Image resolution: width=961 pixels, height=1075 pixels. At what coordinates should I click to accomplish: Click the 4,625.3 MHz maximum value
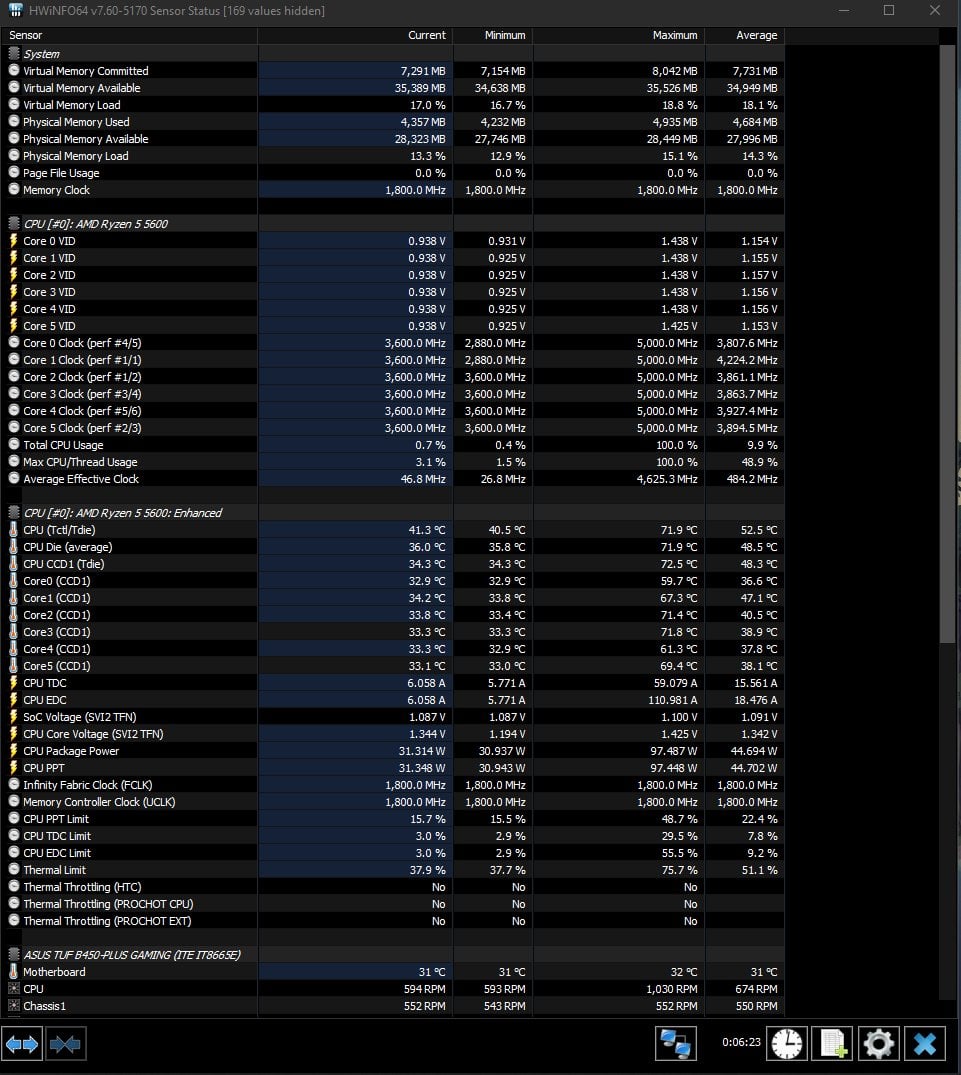[x=667, y=479]
